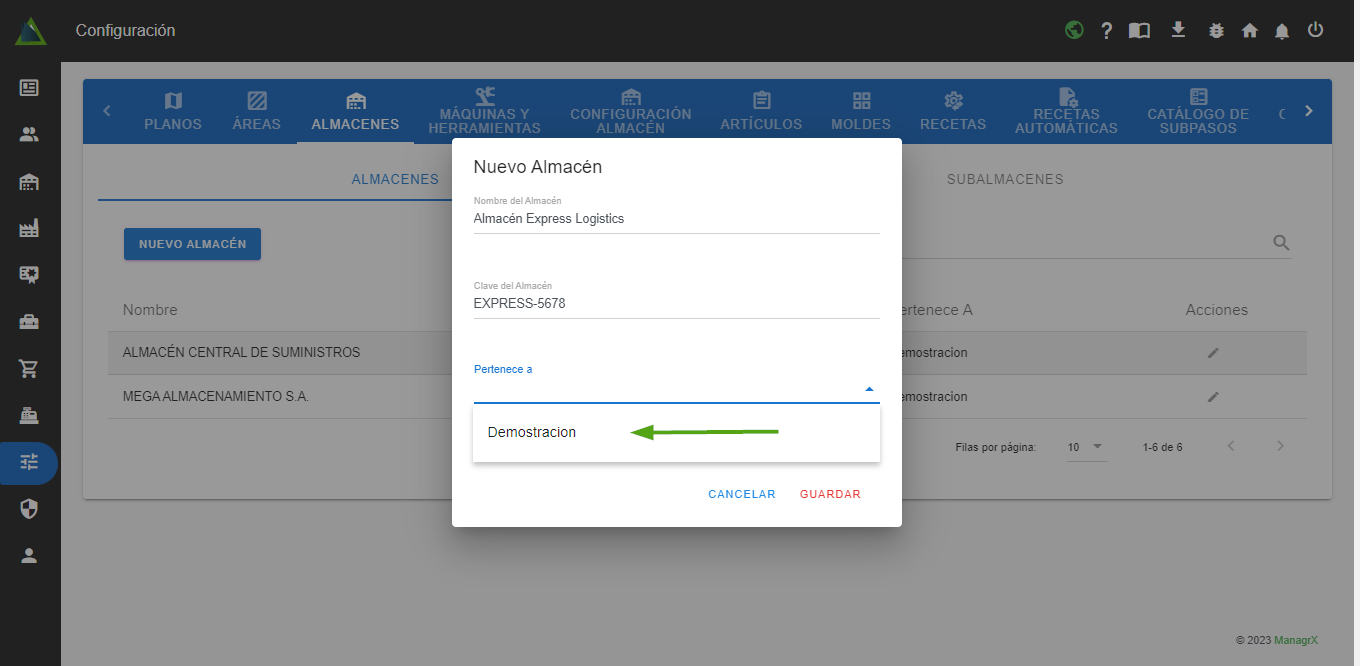Open the Moldes tab
Image resolution: width=1360 pixels, height=666 pixels.
click(x=860, y=111)
